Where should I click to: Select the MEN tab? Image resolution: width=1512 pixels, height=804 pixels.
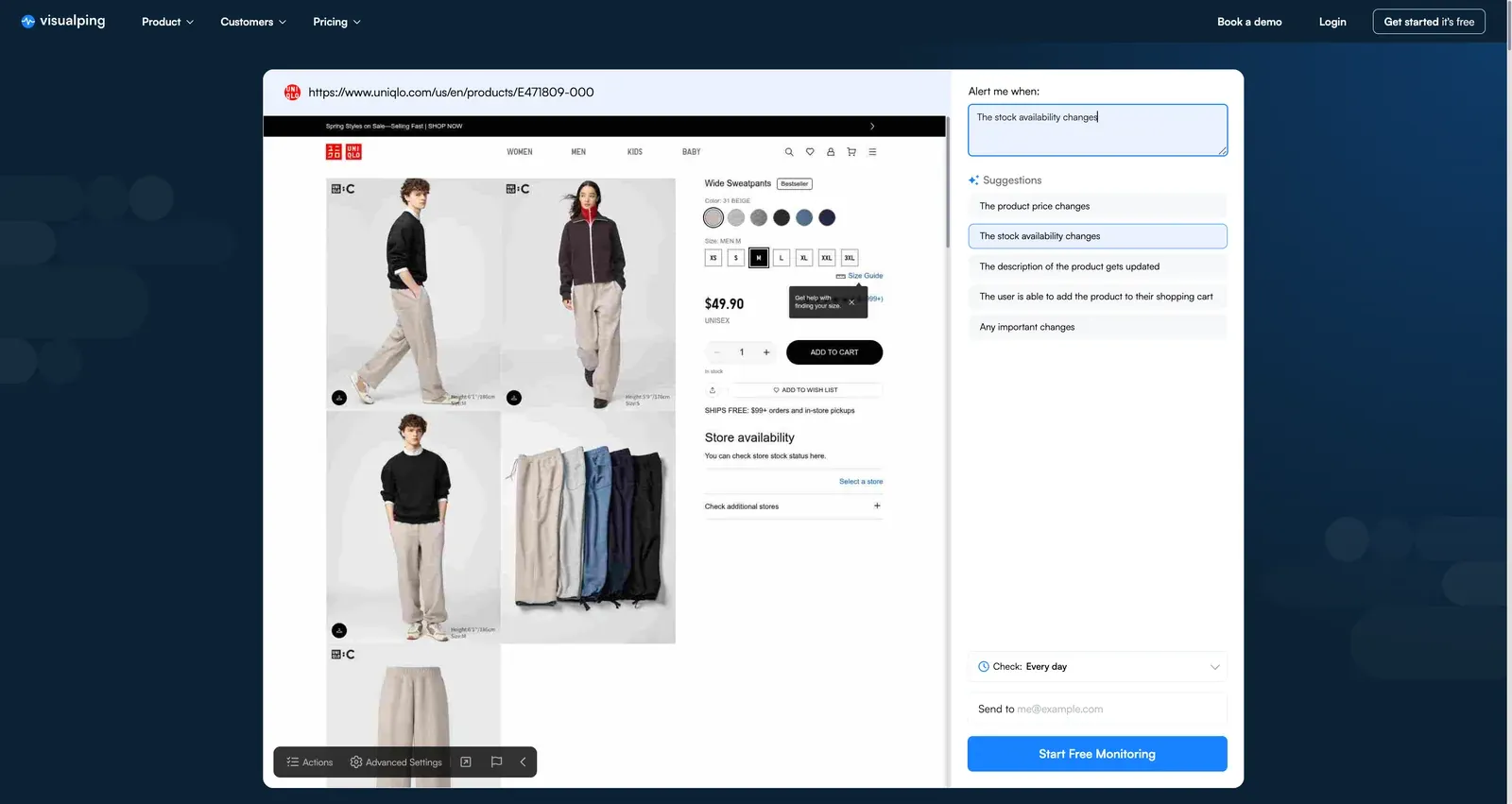click(x=578, y=152)
